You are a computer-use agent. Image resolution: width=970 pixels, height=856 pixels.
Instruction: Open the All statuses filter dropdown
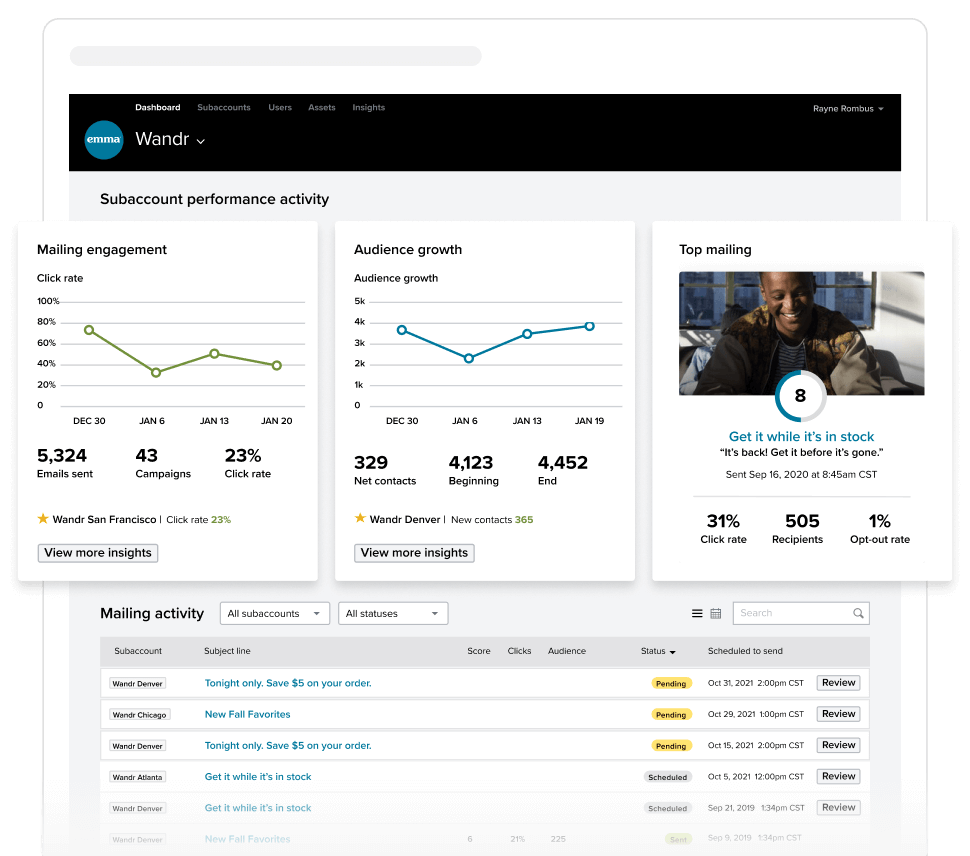(x=393, y=613)
